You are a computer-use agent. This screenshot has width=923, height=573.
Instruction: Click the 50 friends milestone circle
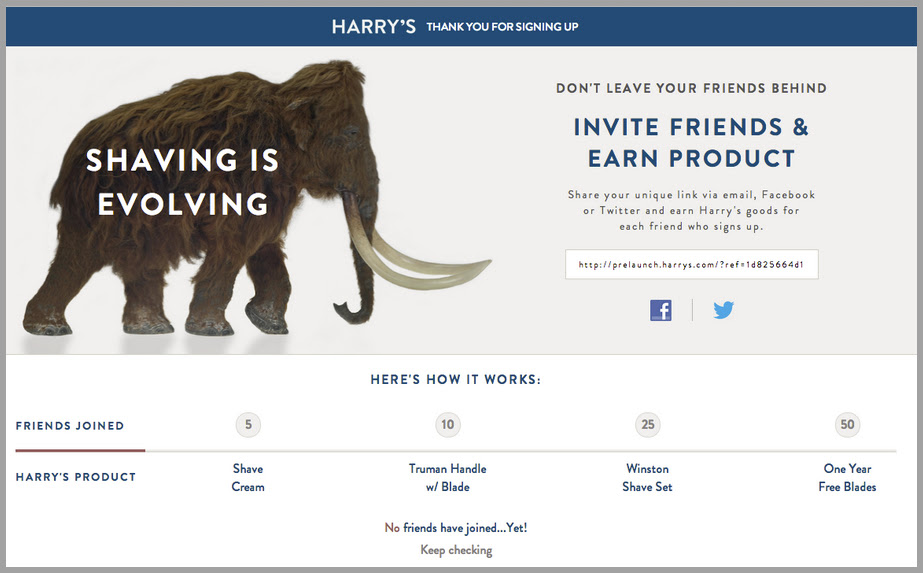[847, 425]
